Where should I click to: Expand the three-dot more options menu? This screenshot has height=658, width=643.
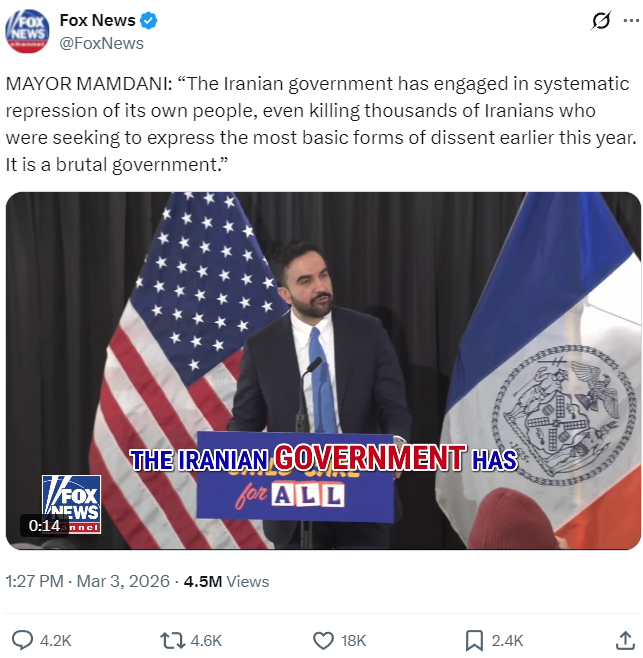[x=630, y=21]
